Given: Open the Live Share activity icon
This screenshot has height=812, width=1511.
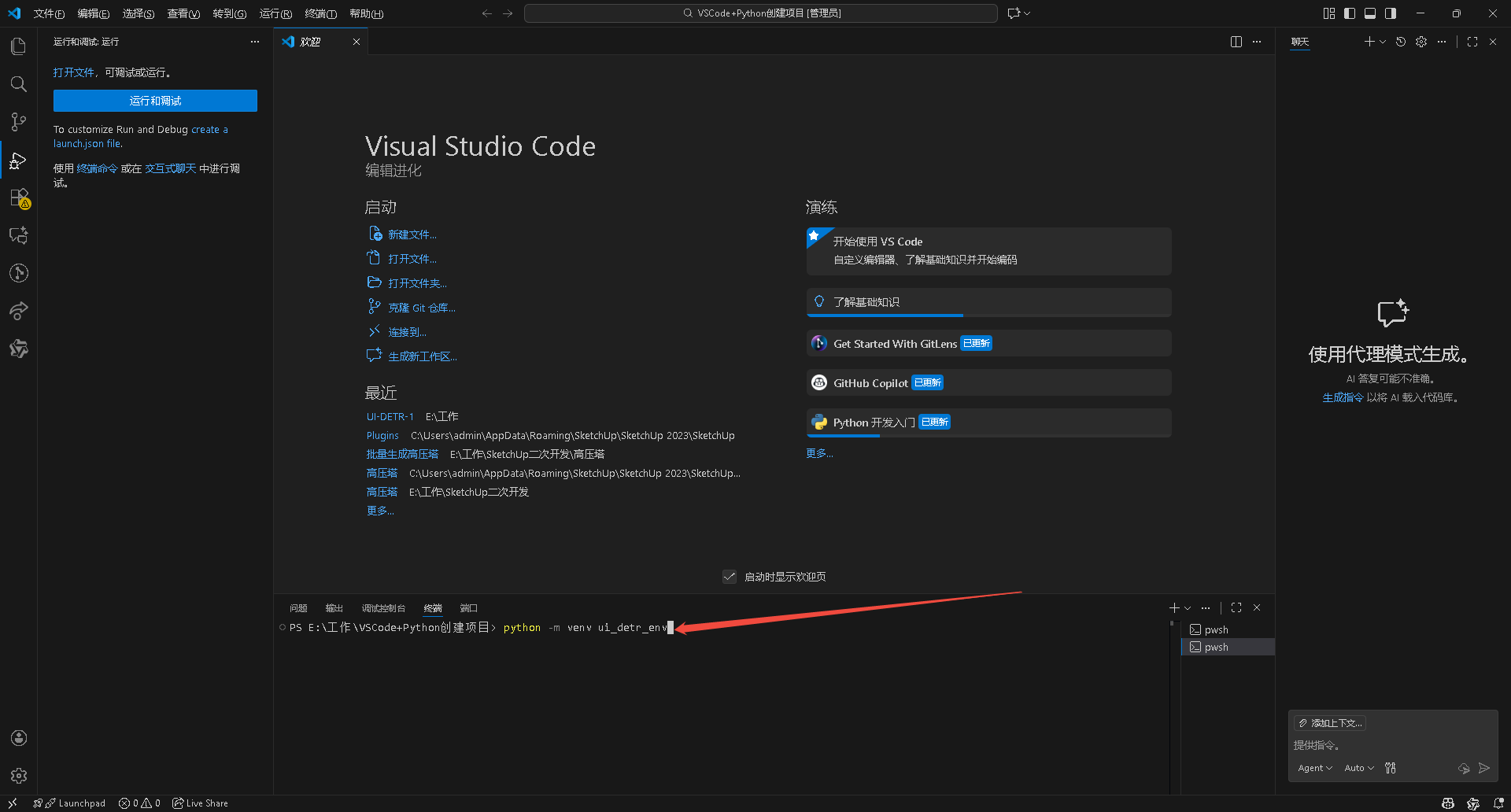Looking at the screenshot, I should [x=19, y=311].
